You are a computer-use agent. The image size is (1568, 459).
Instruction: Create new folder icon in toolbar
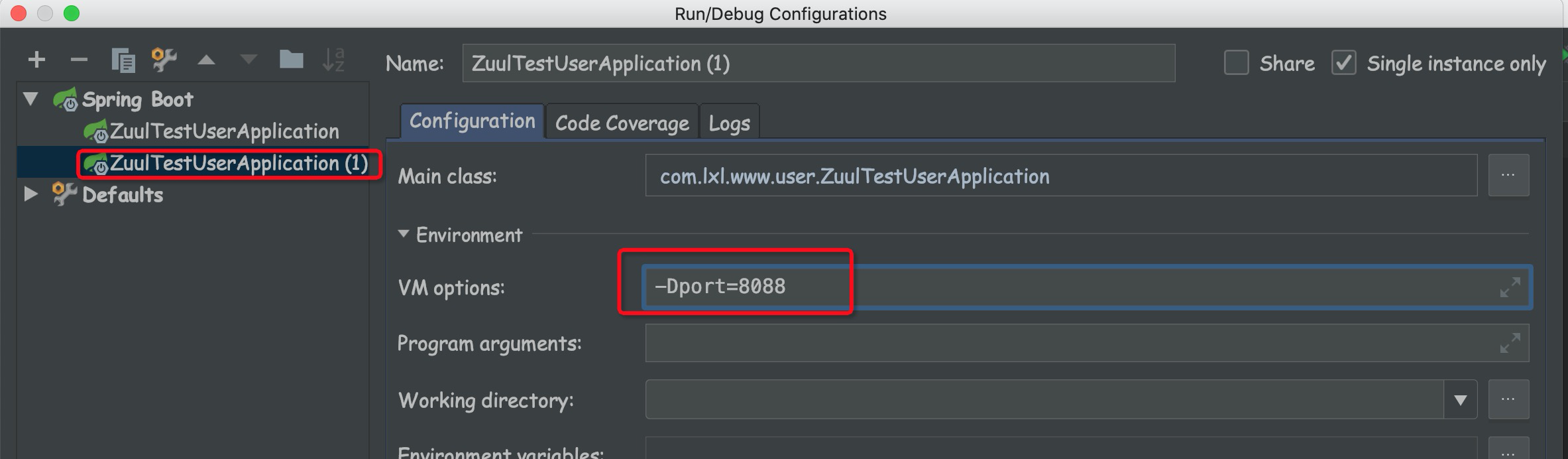[x=291, y=60]
